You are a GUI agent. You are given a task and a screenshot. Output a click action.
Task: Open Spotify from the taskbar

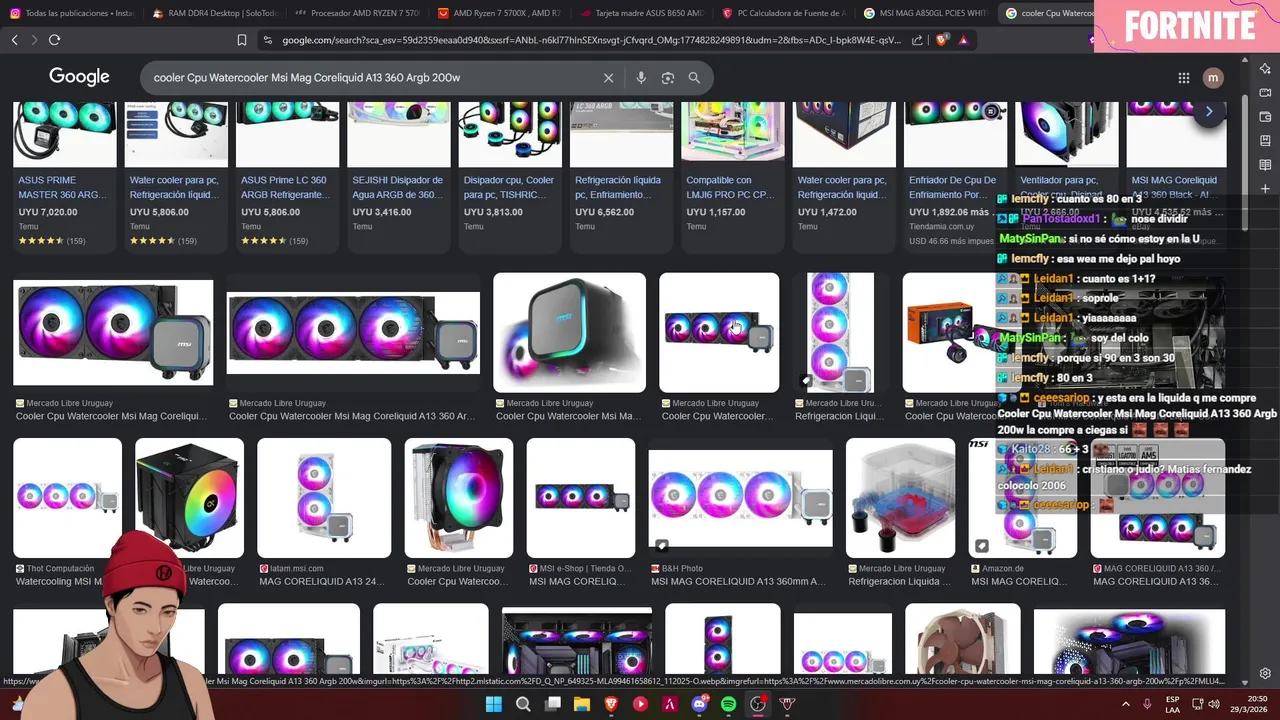[729, 704]
